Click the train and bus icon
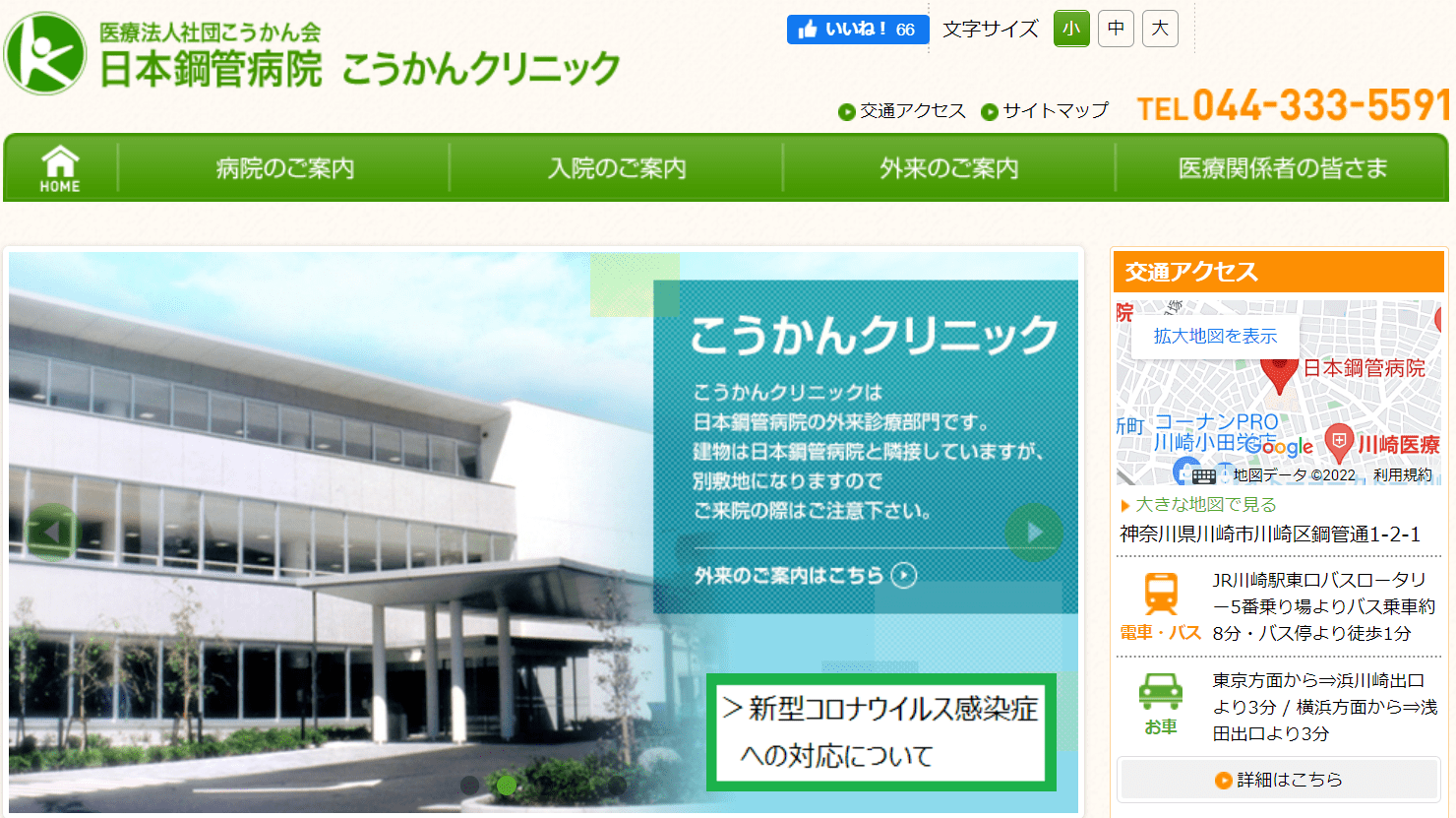Screen dimensions: 1456x818 coord(1161,595)
